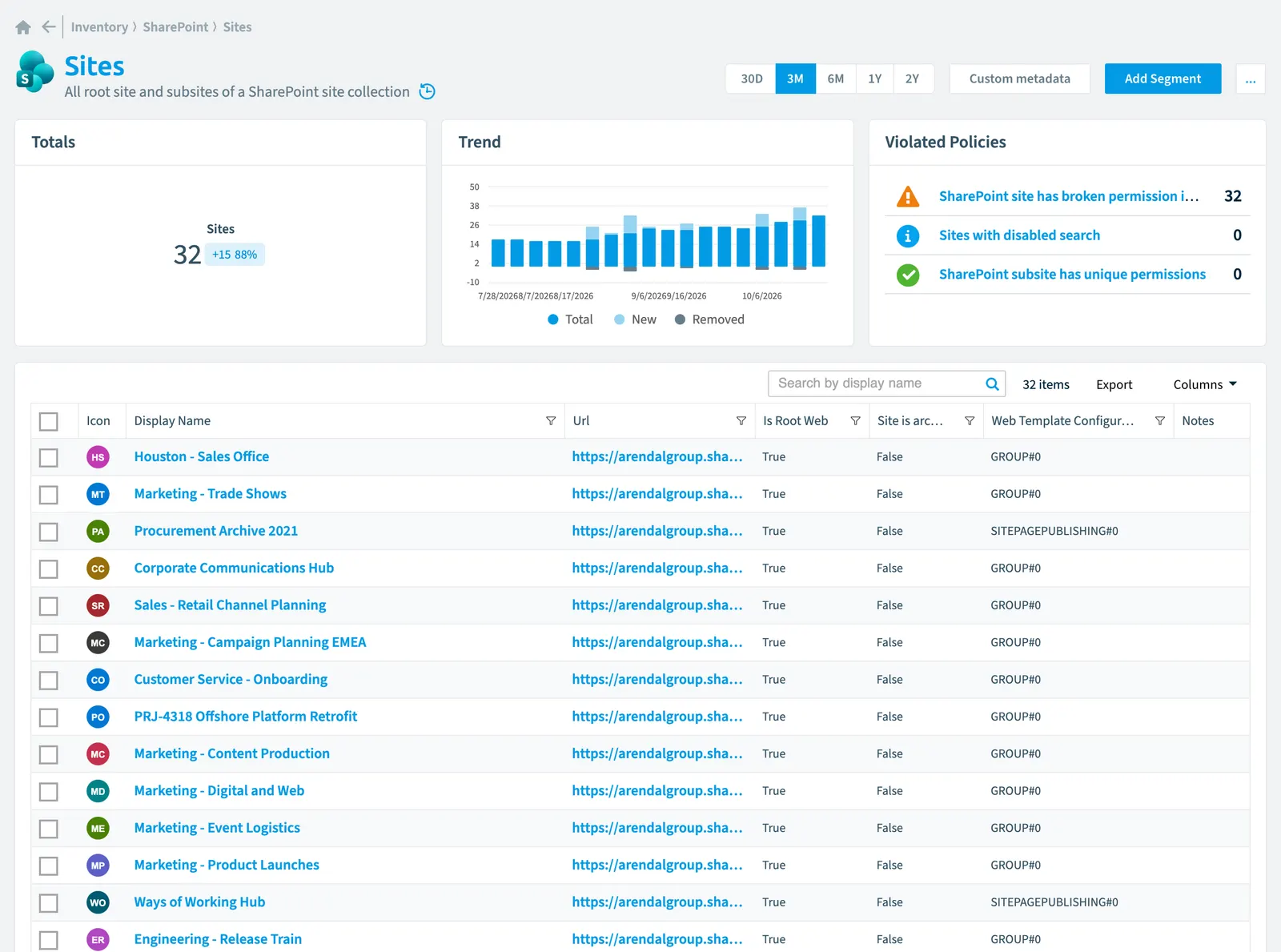1281x952 pixels.
Task: Open Custom metadata
Action: [x=1019, y=78]
